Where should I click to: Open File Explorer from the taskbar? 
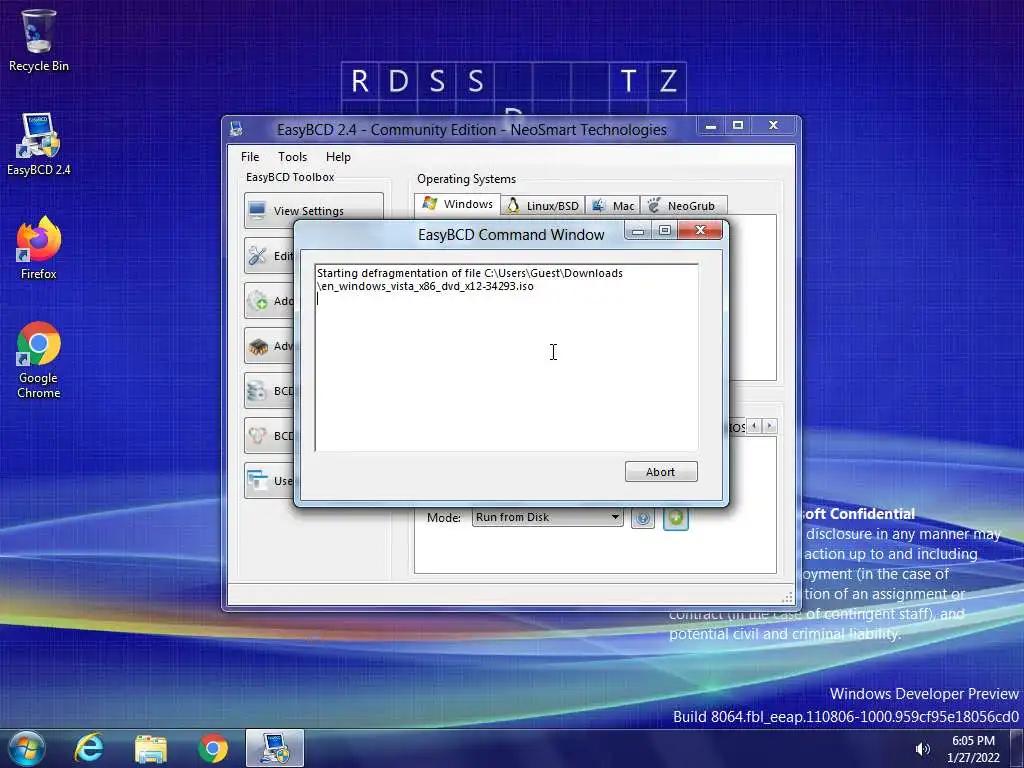(x=151, y=749)
